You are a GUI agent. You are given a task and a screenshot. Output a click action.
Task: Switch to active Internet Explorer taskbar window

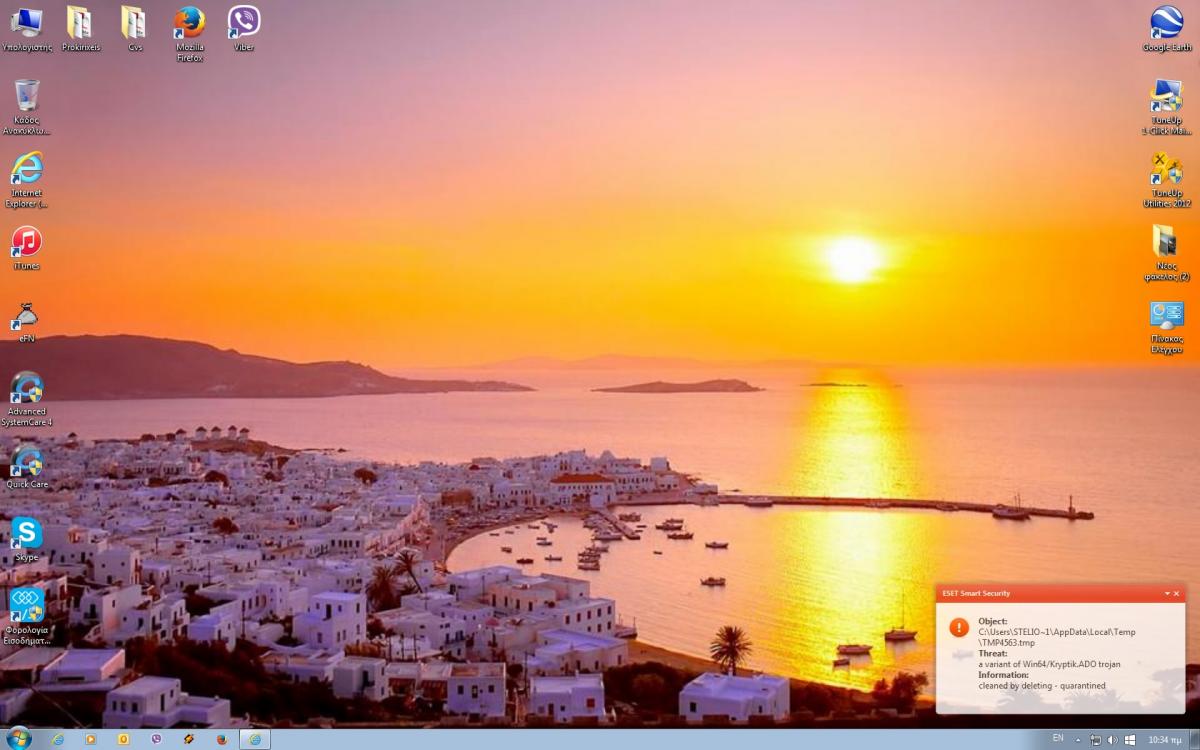(255, 739)
